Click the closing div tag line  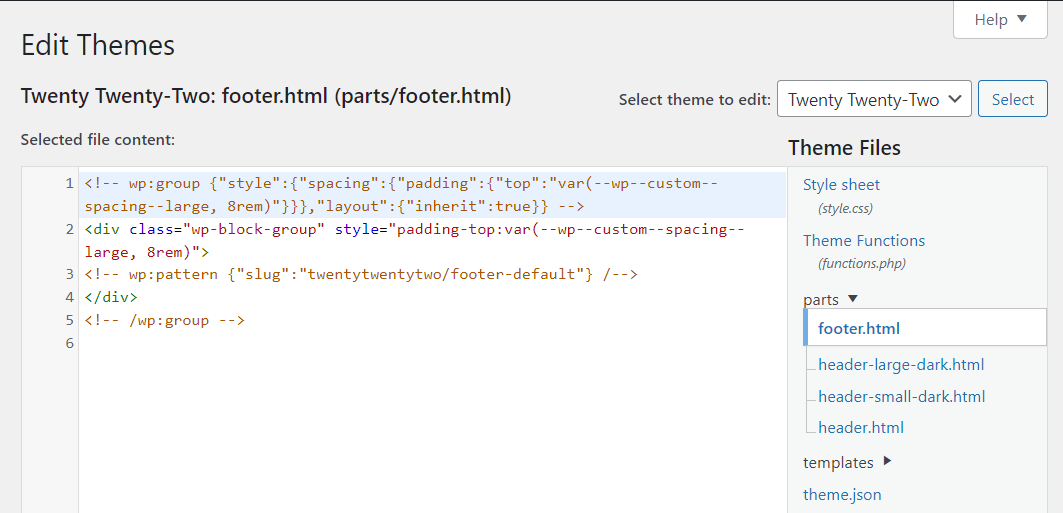111,297
